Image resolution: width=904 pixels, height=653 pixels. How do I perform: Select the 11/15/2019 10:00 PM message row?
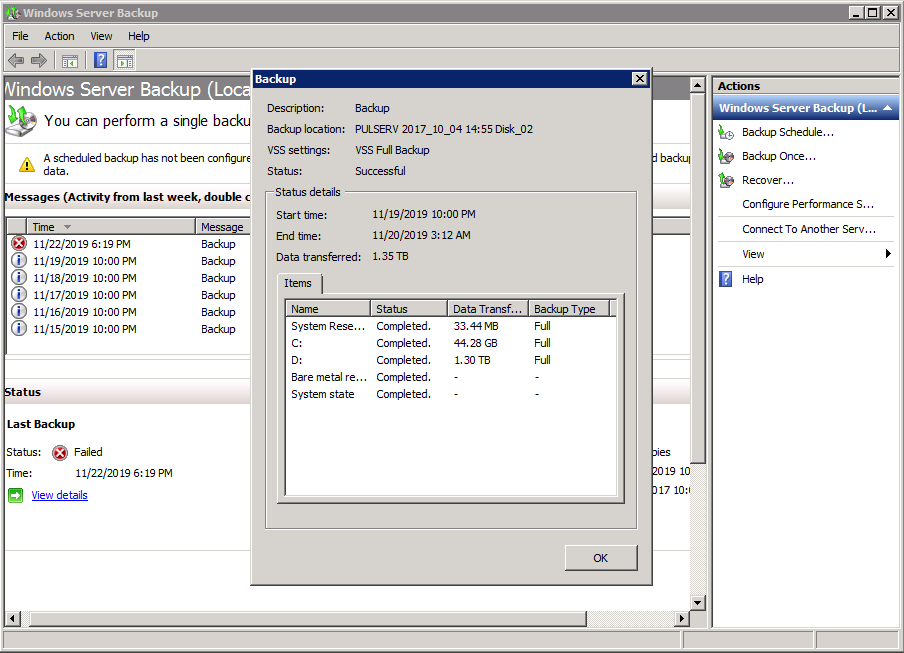coord(129,329)
